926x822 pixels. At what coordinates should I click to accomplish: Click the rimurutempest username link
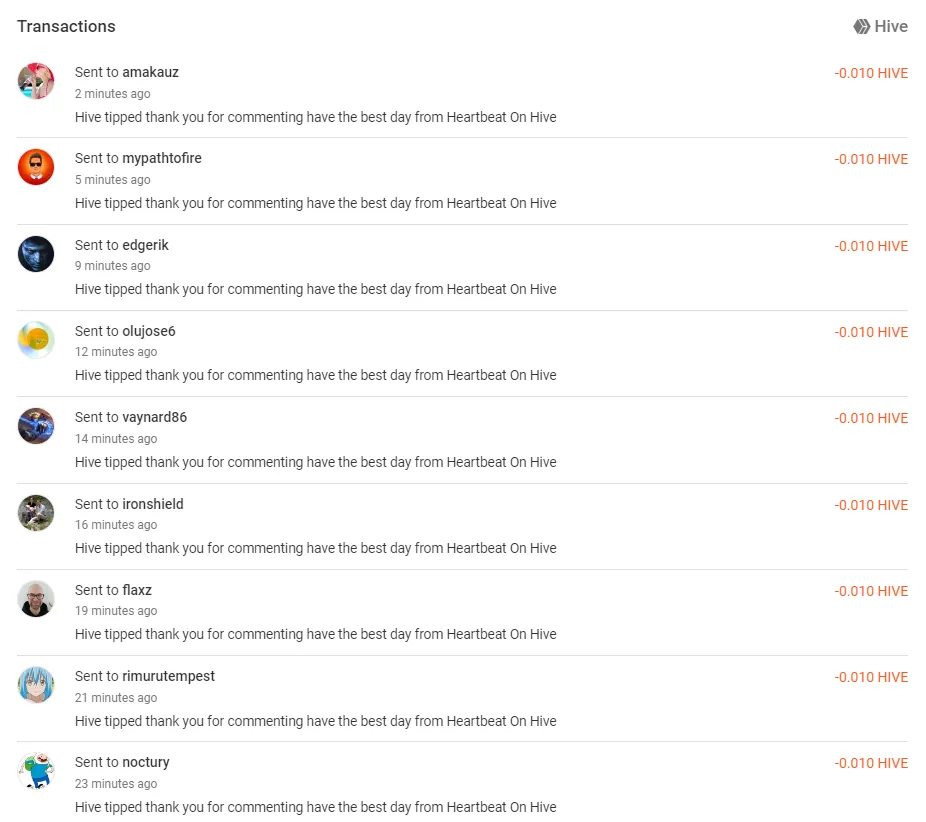pyautogui.click(x=168, y=676)
